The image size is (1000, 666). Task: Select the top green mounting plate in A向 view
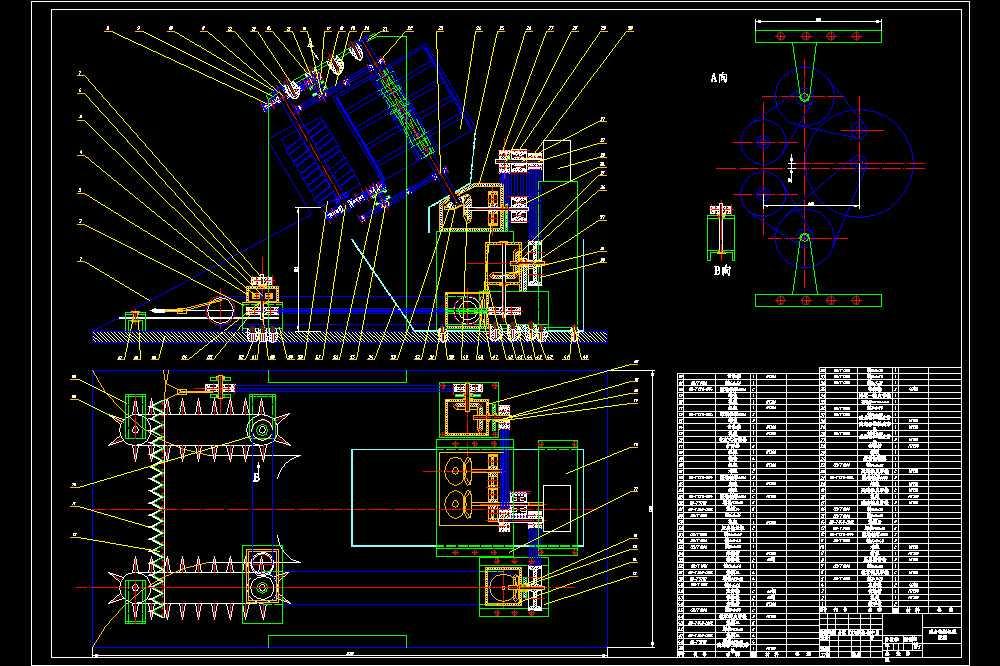pos(818,36)
